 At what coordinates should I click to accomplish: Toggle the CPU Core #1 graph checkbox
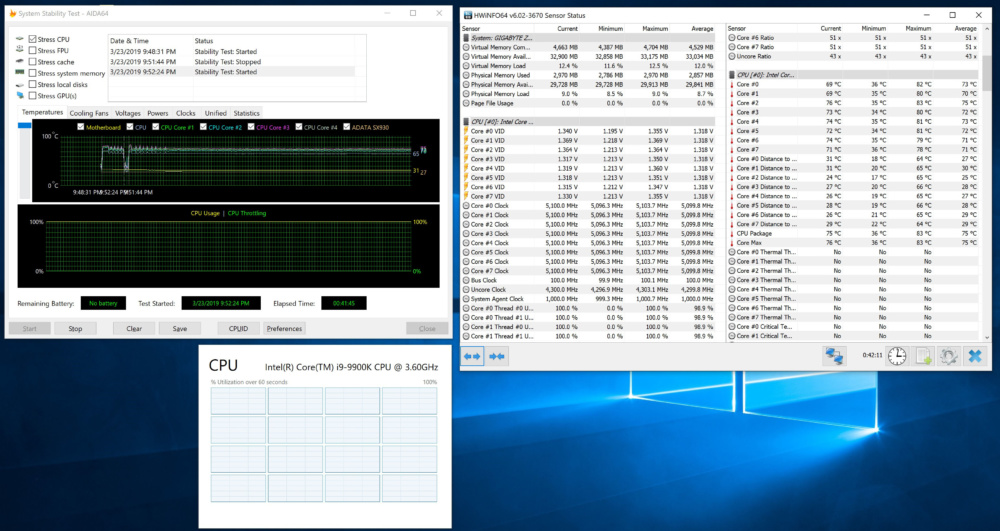tap(155, 127)
